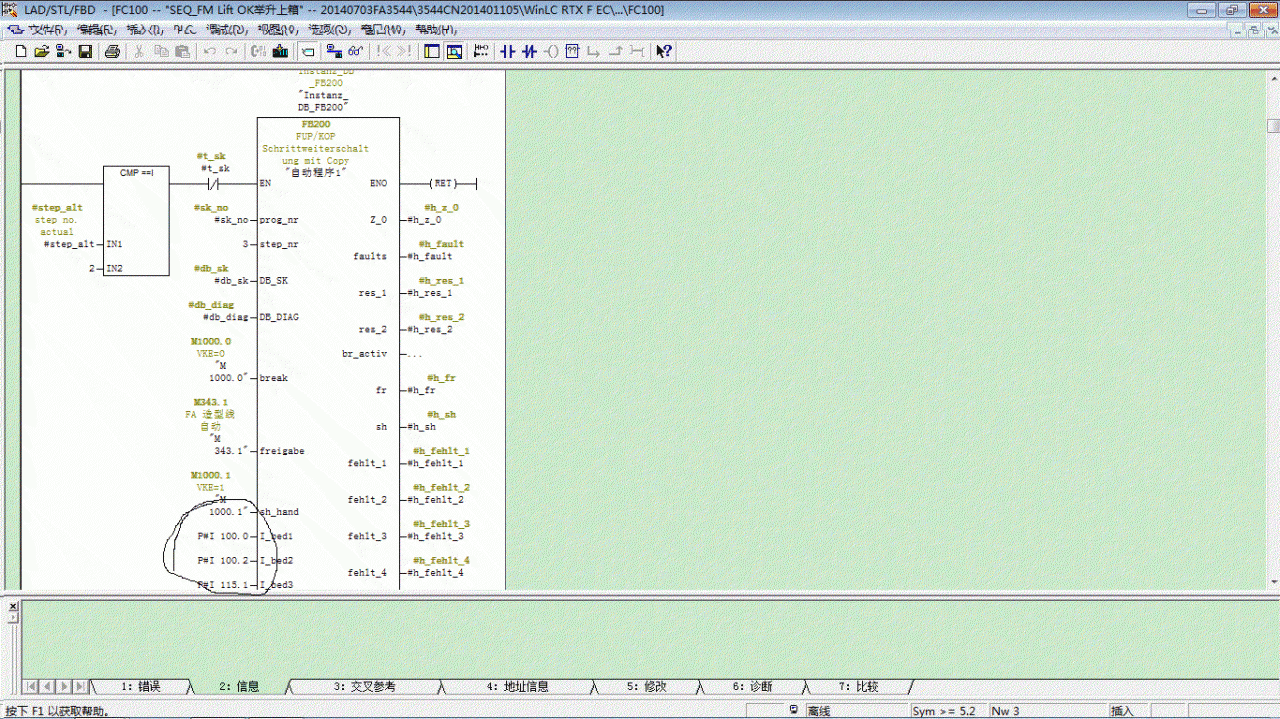Screen dimensions: 1280x719
Task: Insert a normally closed contact
Action: tap(529, 51)
